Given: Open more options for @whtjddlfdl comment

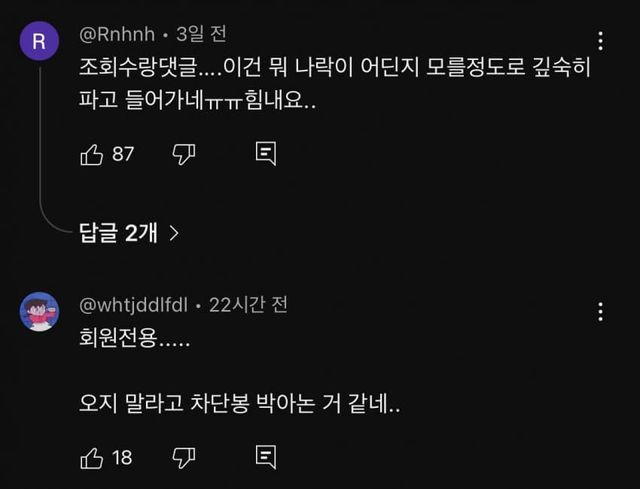Looking at the screenshot, I should tap(600, 309).
